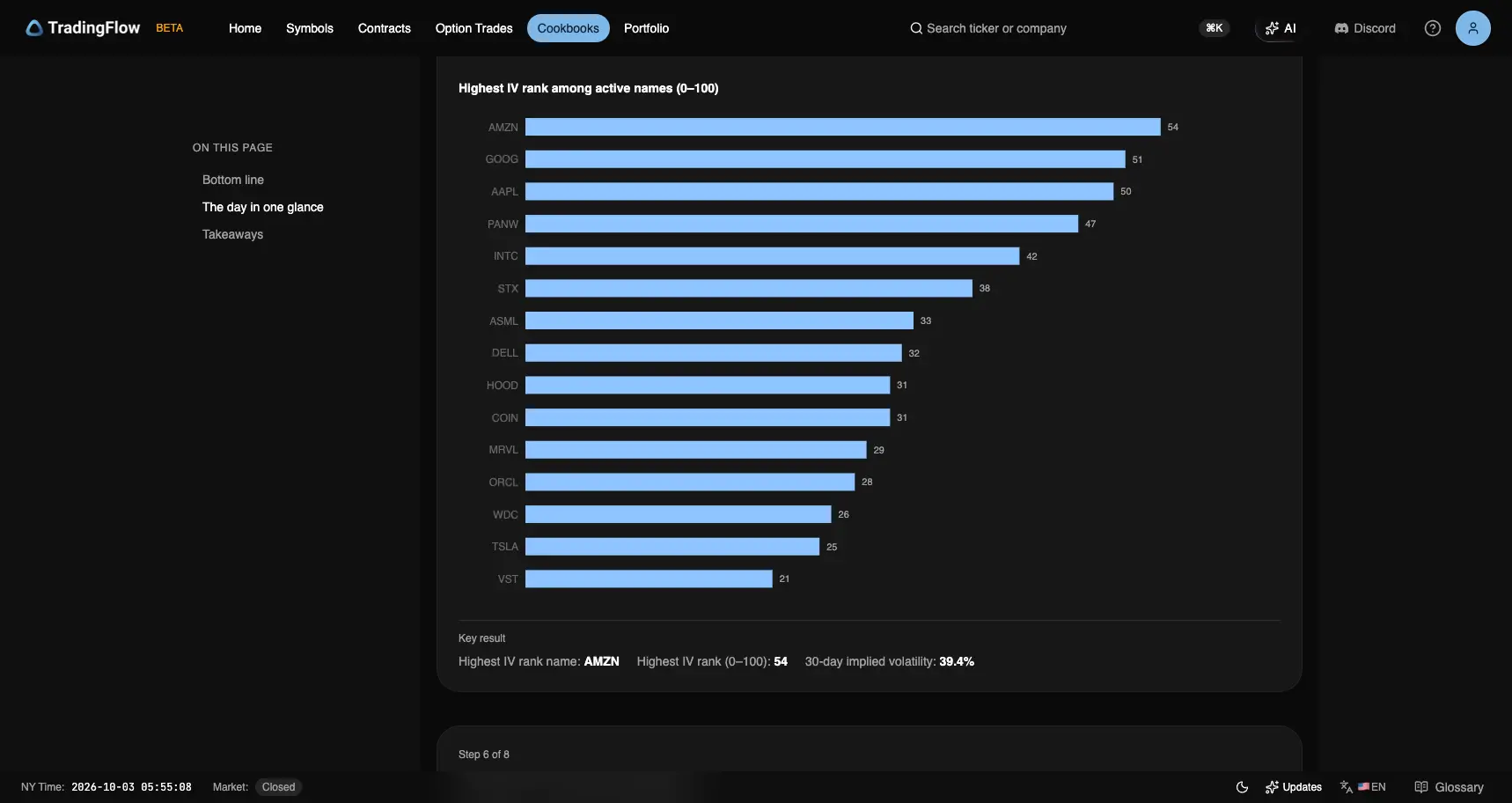Jump to Takeaways section

coord(233,234)
